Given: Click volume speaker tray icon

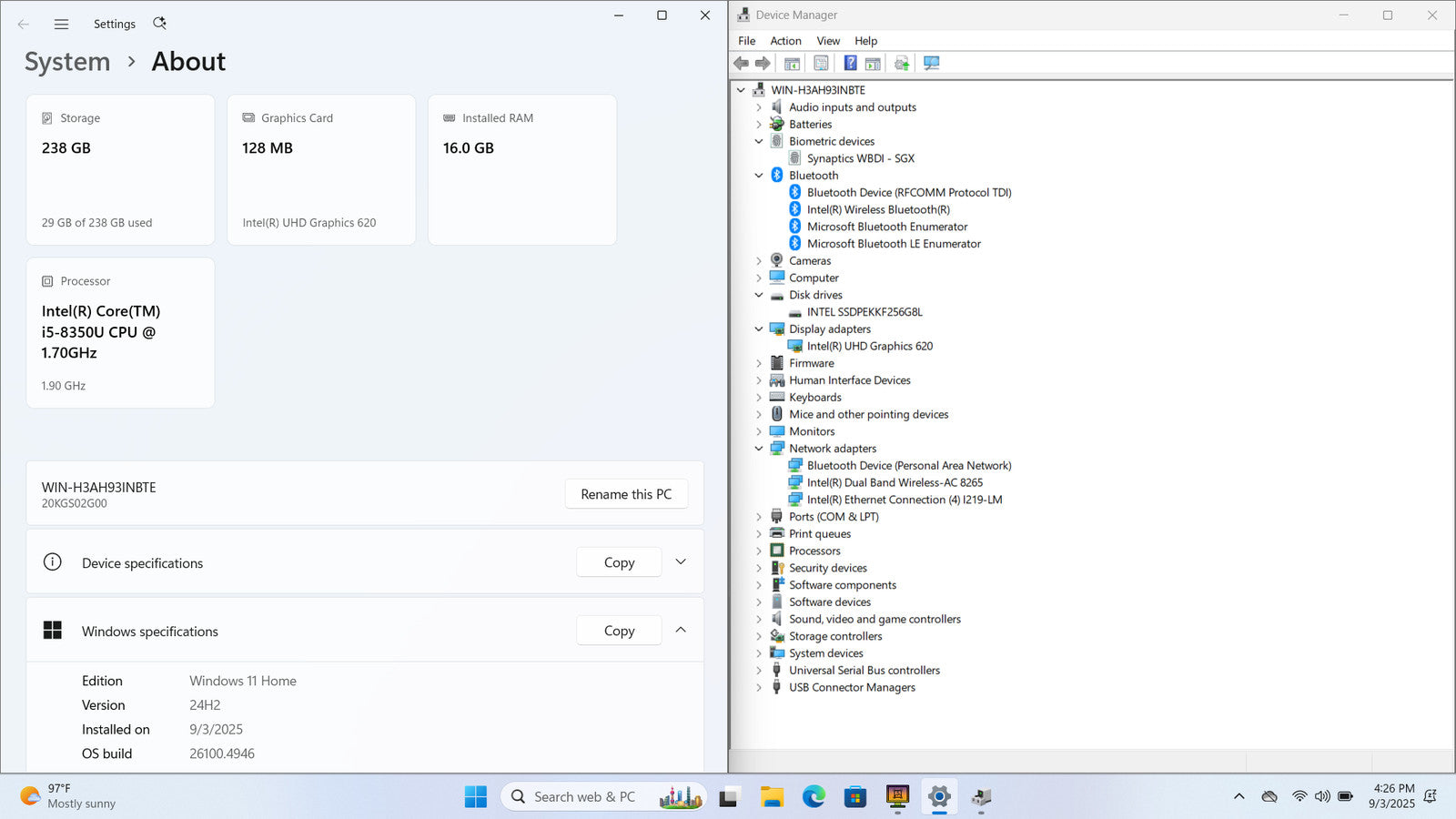Looking at the screenshot, I should [1322, 796].
